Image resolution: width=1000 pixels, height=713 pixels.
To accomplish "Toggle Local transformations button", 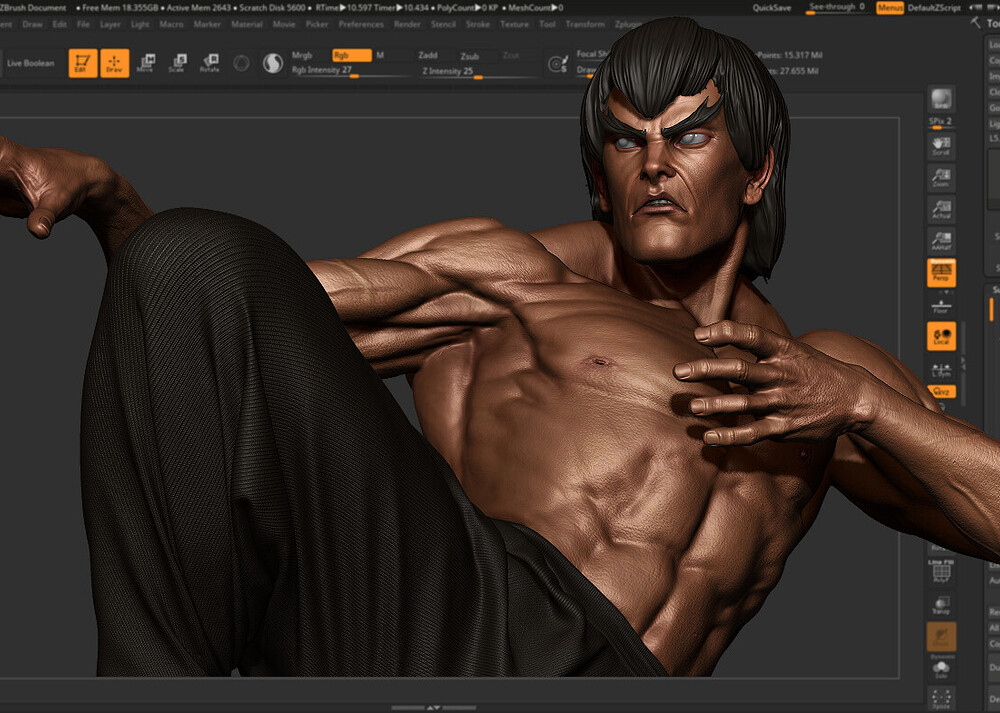I will tap(941, 336).
